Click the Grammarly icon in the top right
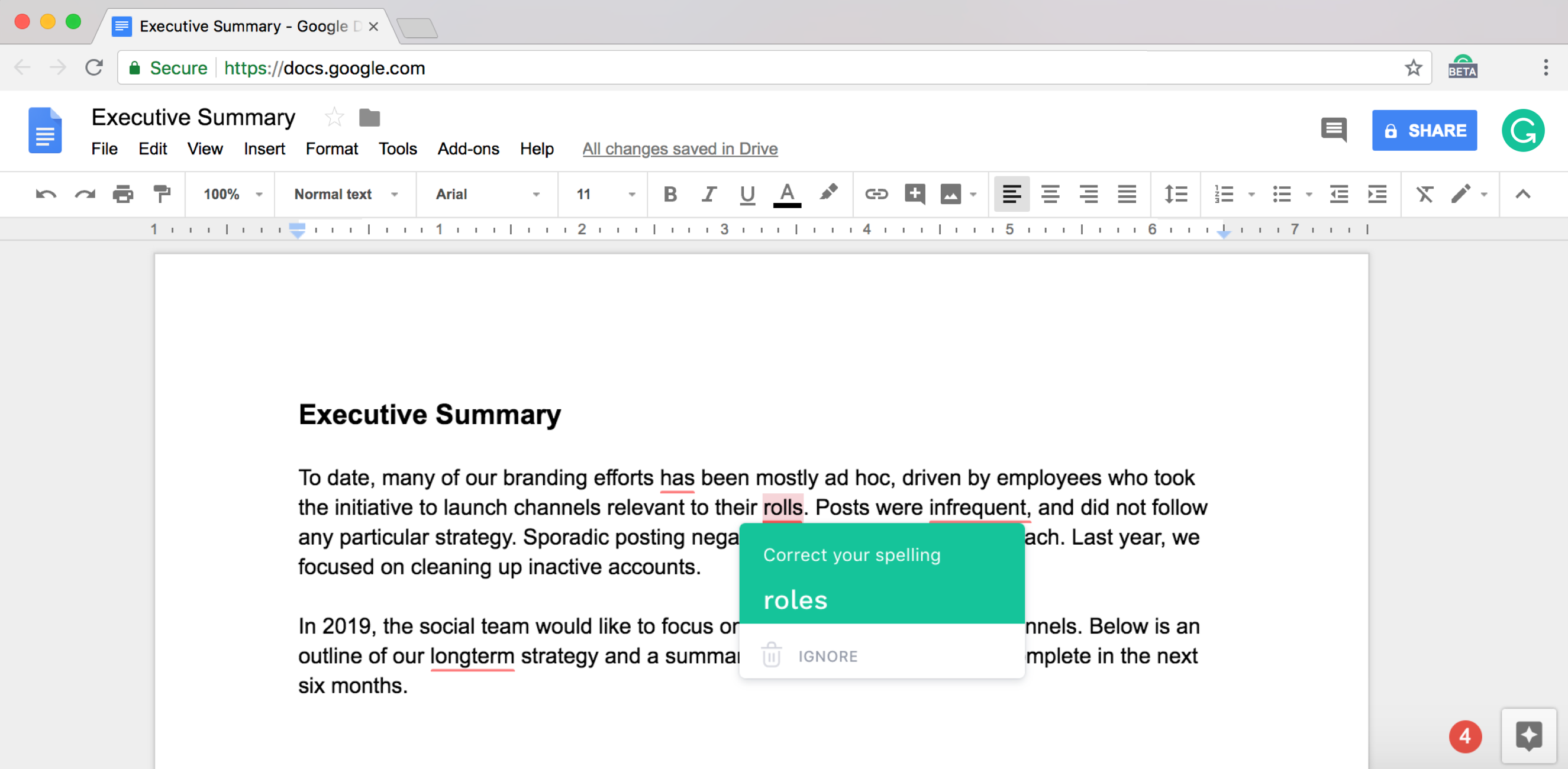Screen dimensions: 1568x769 pos(1522,130)
